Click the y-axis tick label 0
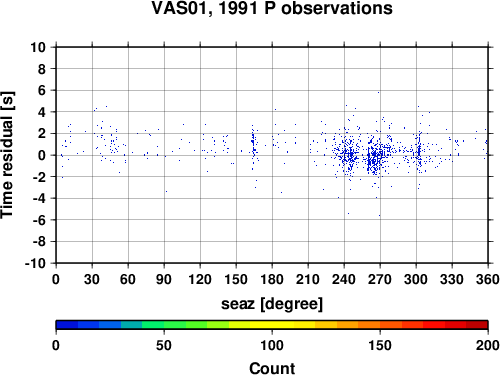This screenshot has height=375, width=500. click(x=42, y=155)
